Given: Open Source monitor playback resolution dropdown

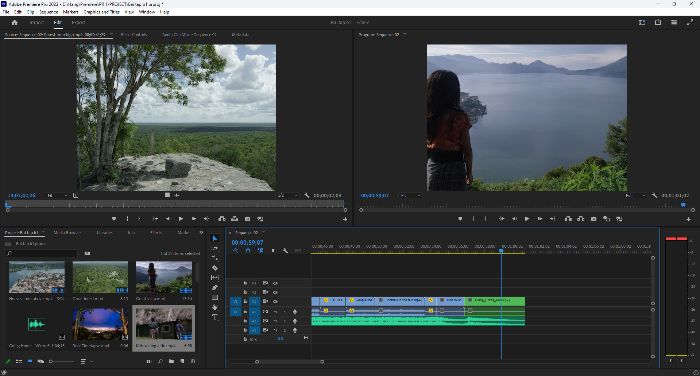Looking at the screenshot, I should click(x=288, y=196).
